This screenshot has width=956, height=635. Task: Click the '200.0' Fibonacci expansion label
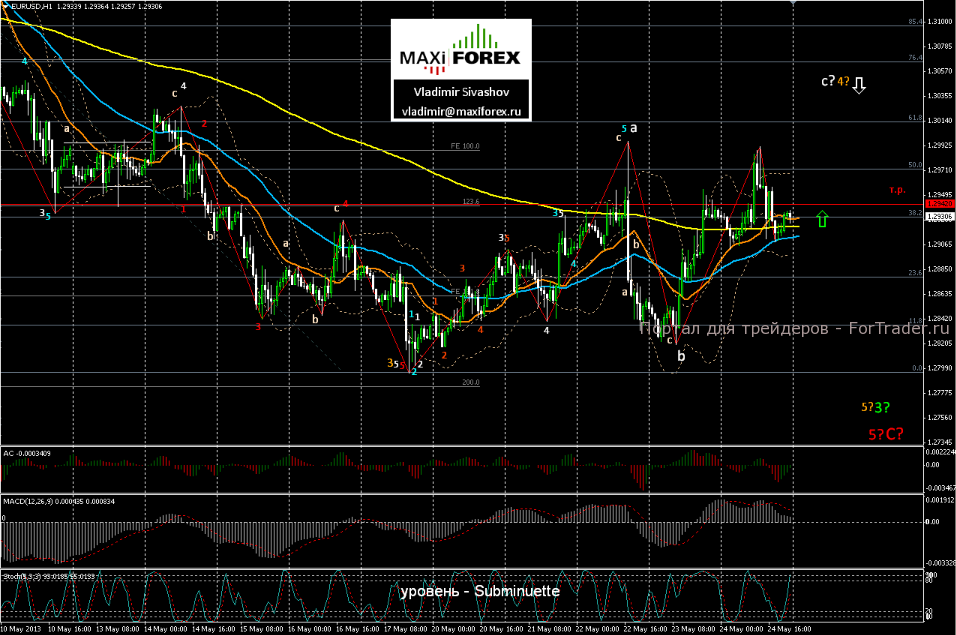pos(471,383)
